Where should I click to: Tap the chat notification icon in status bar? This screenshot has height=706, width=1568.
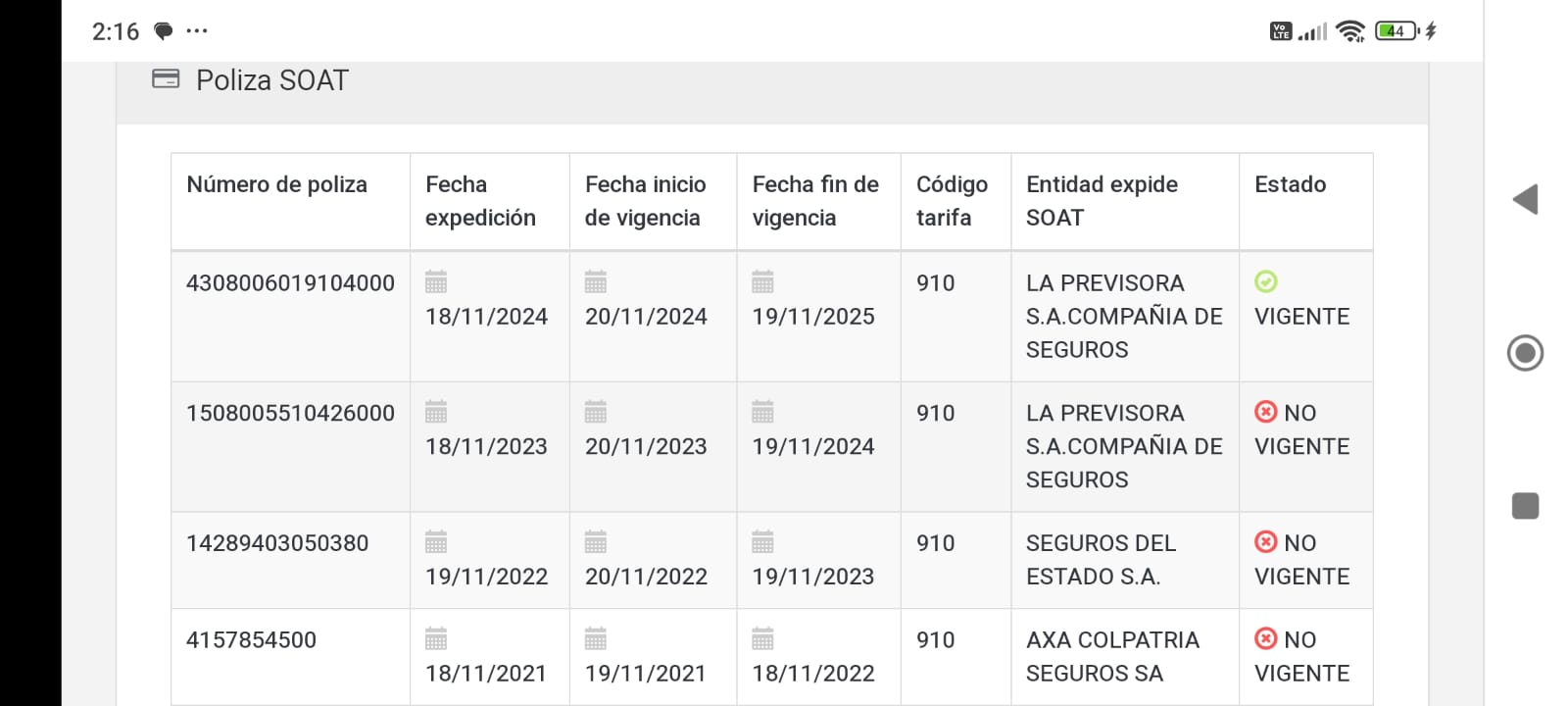pyautogui.click(x=164, y=31)
